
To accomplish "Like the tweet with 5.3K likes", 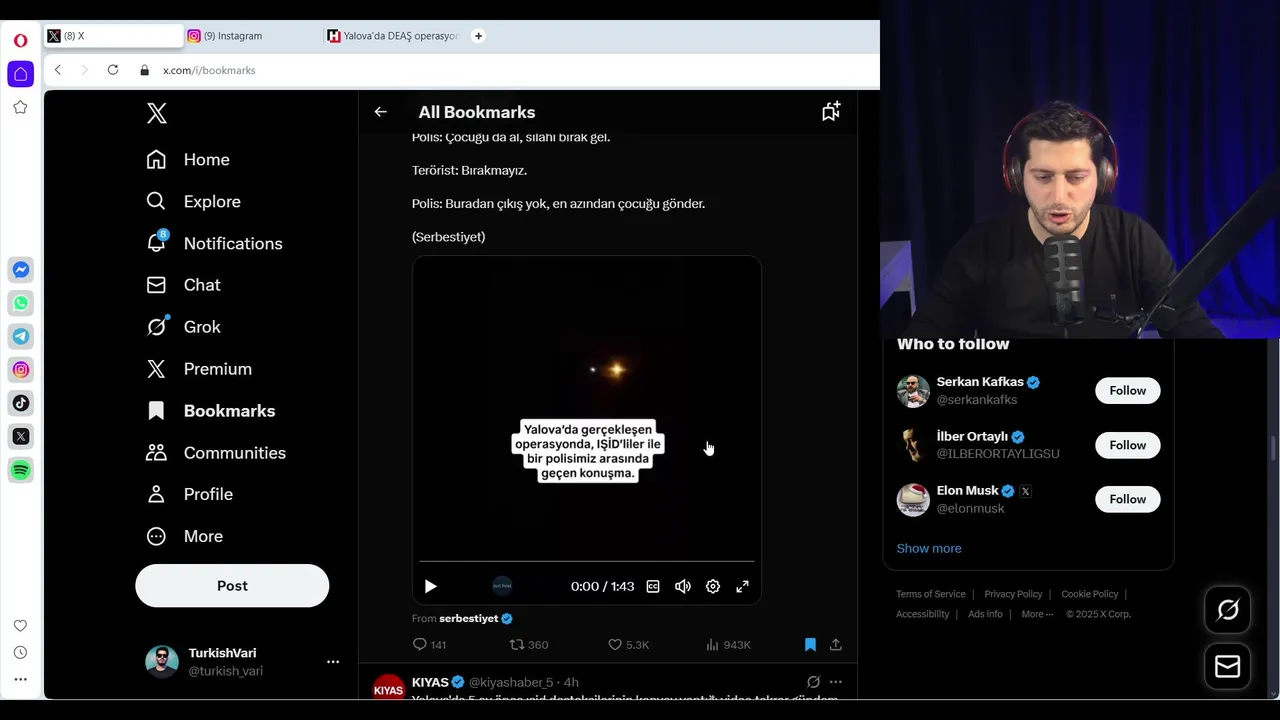I will 628,645.
